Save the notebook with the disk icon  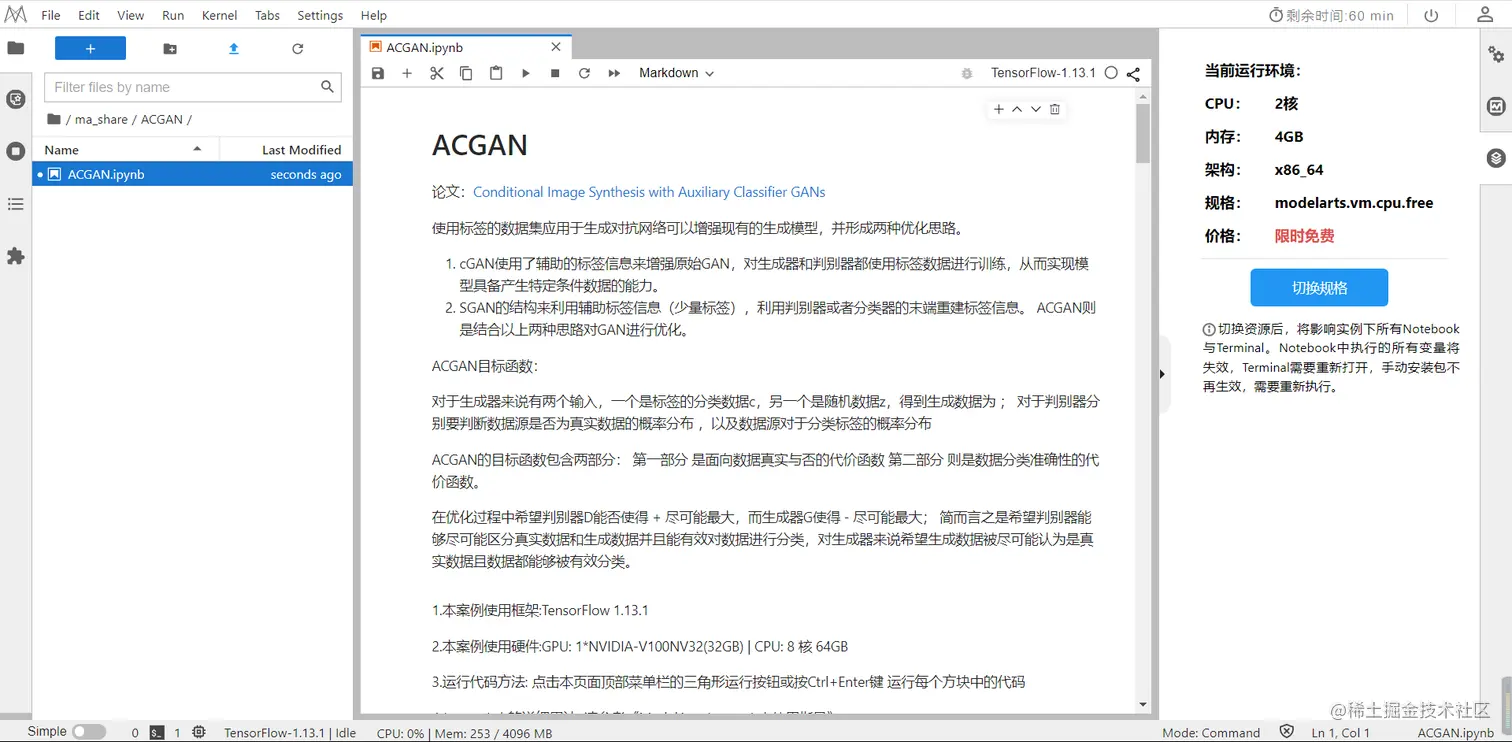tap(377, 73)
